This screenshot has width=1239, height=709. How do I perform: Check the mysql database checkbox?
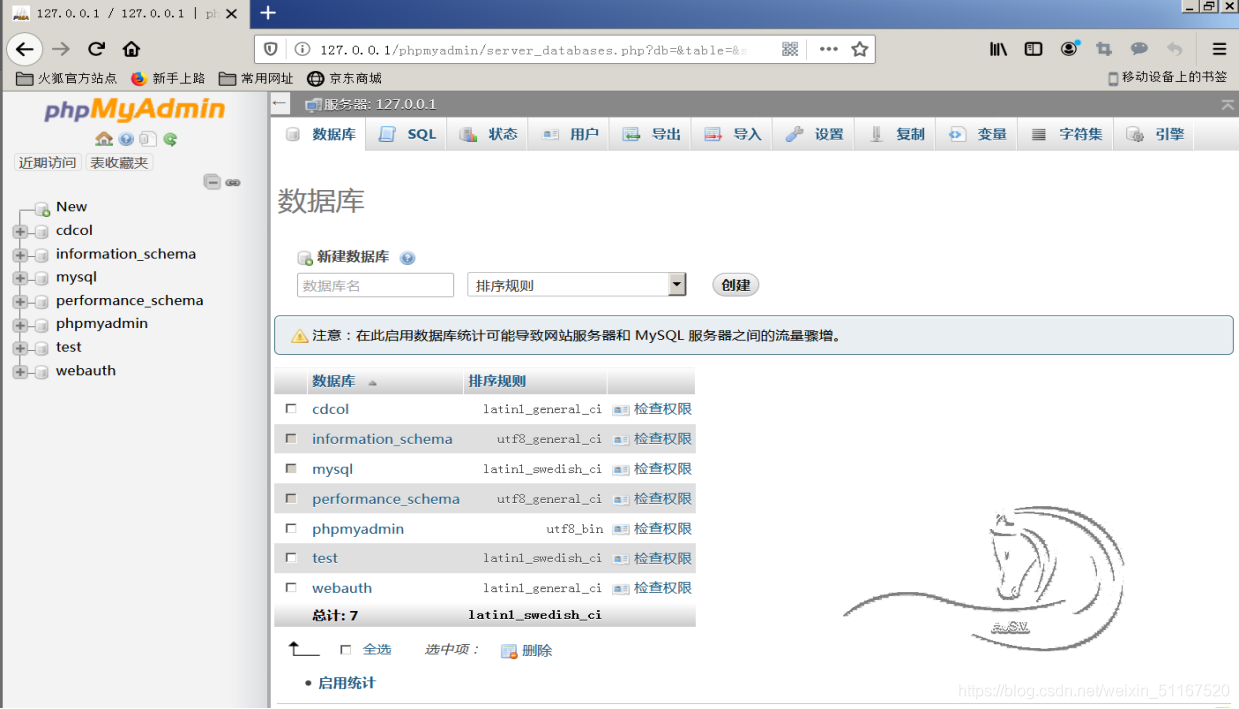tap(291, 468)
